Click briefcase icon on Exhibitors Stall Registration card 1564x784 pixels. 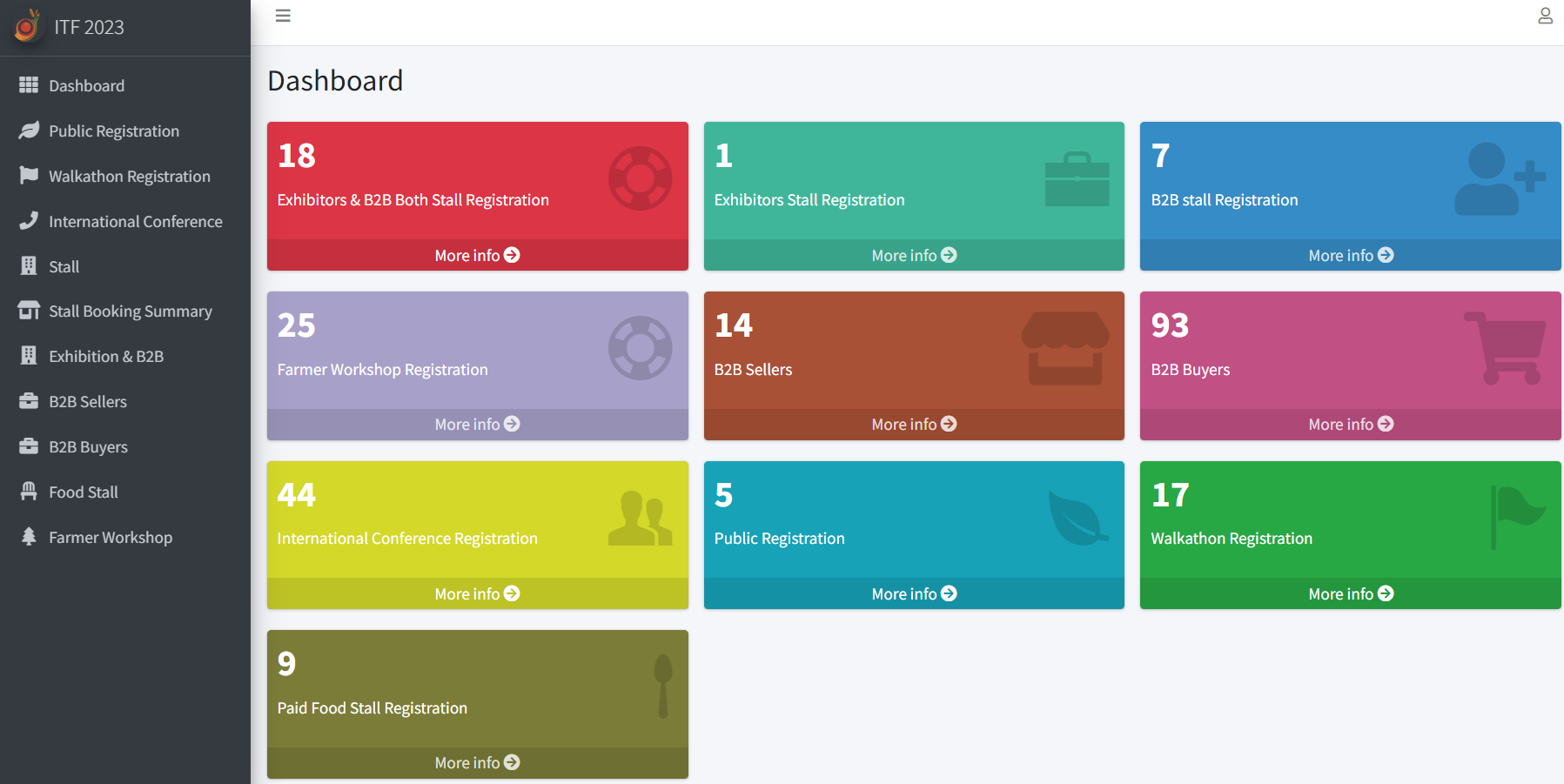1077,179
